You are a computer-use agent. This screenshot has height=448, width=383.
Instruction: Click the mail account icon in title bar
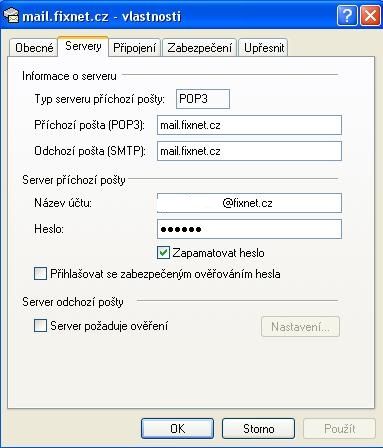[x=11, y=15]
